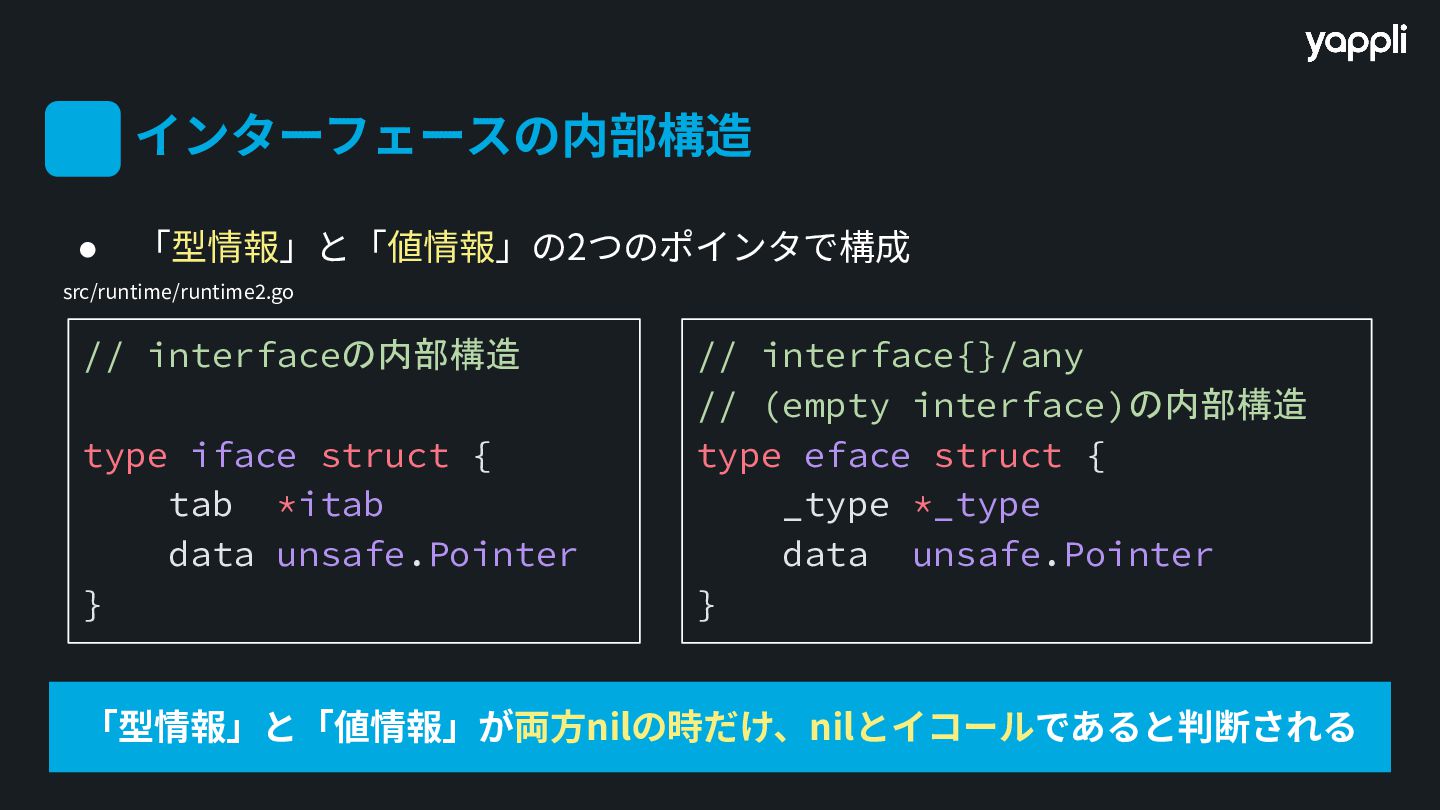The height and width of the screenshot is (810, 1440).
Task: Click the yellow nilとイコール text
Action: tap(920, 727)
